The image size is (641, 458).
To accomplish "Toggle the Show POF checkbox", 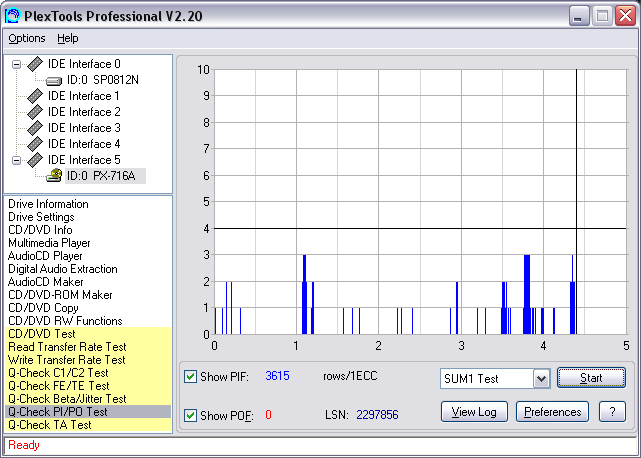I will pos(190,415).
